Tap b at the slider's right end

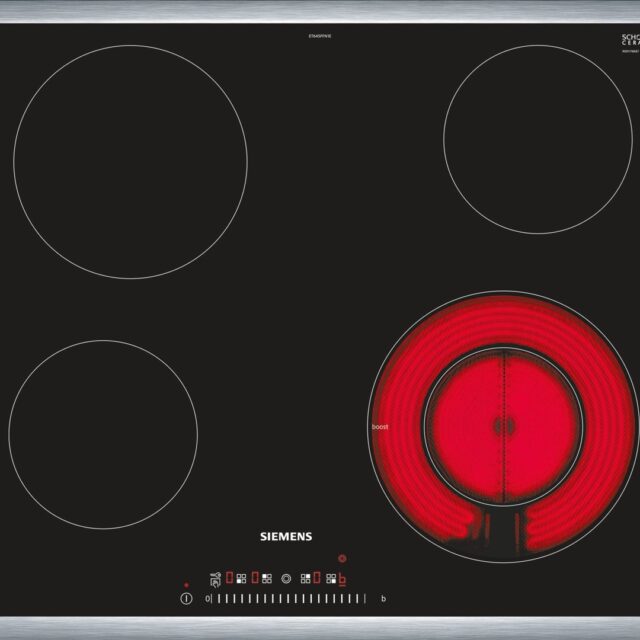tap(382, 599)
